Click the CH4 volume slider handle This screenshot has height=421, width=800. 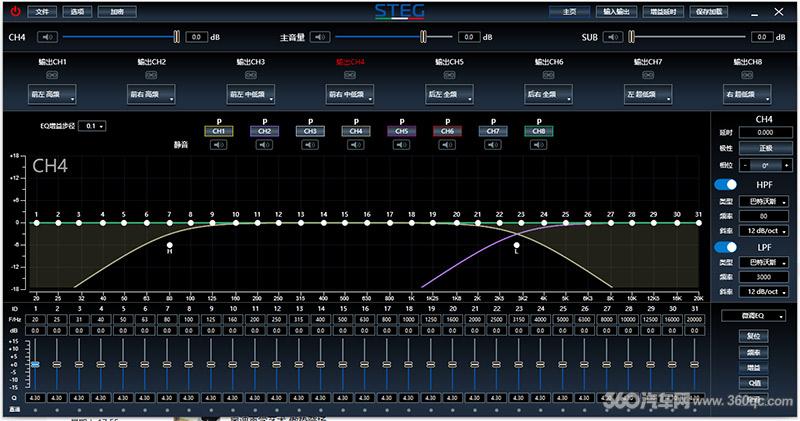(x=177, y=37)
